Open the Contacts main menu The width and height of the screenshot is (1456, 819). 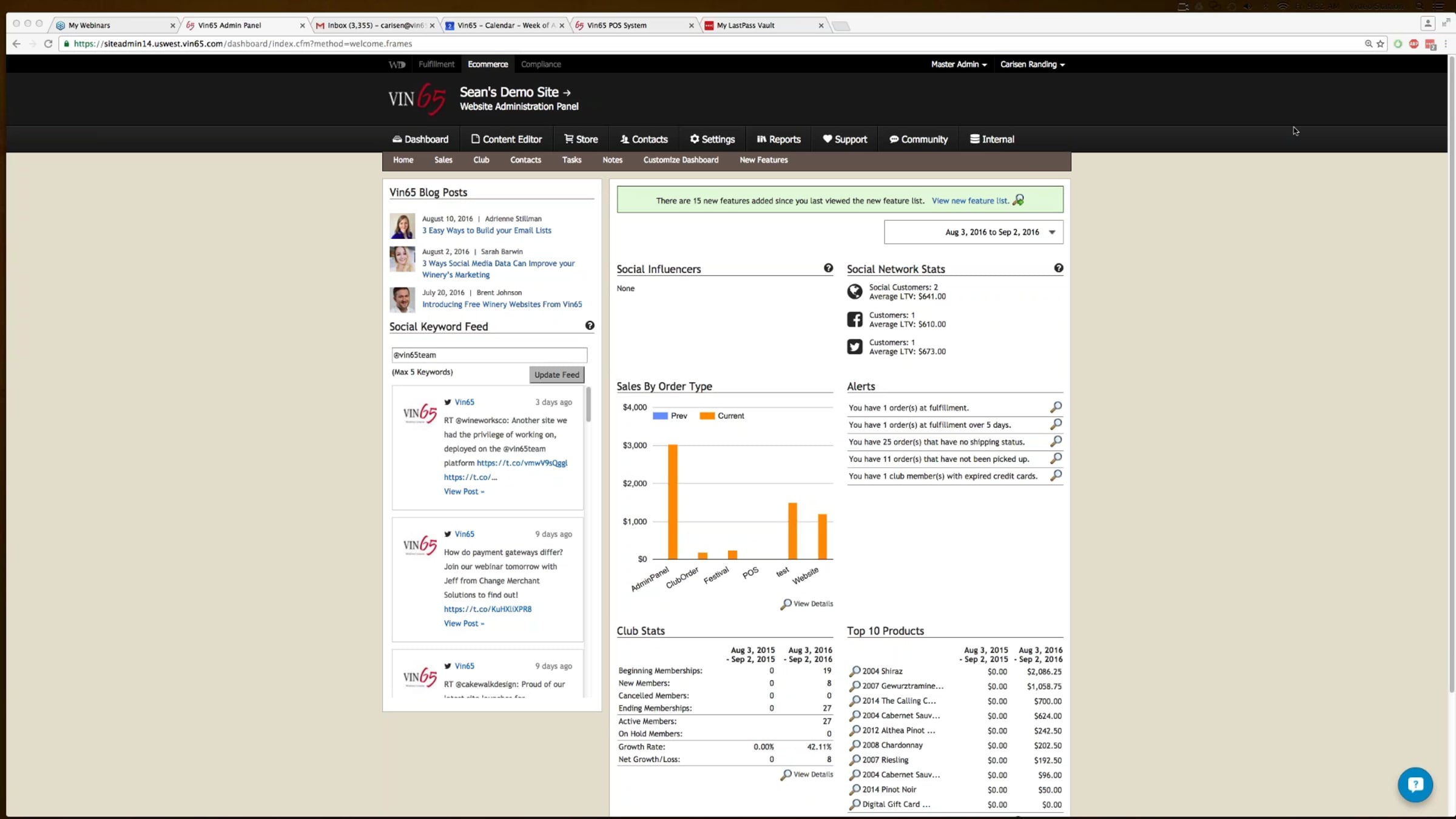tap(644, 139)
